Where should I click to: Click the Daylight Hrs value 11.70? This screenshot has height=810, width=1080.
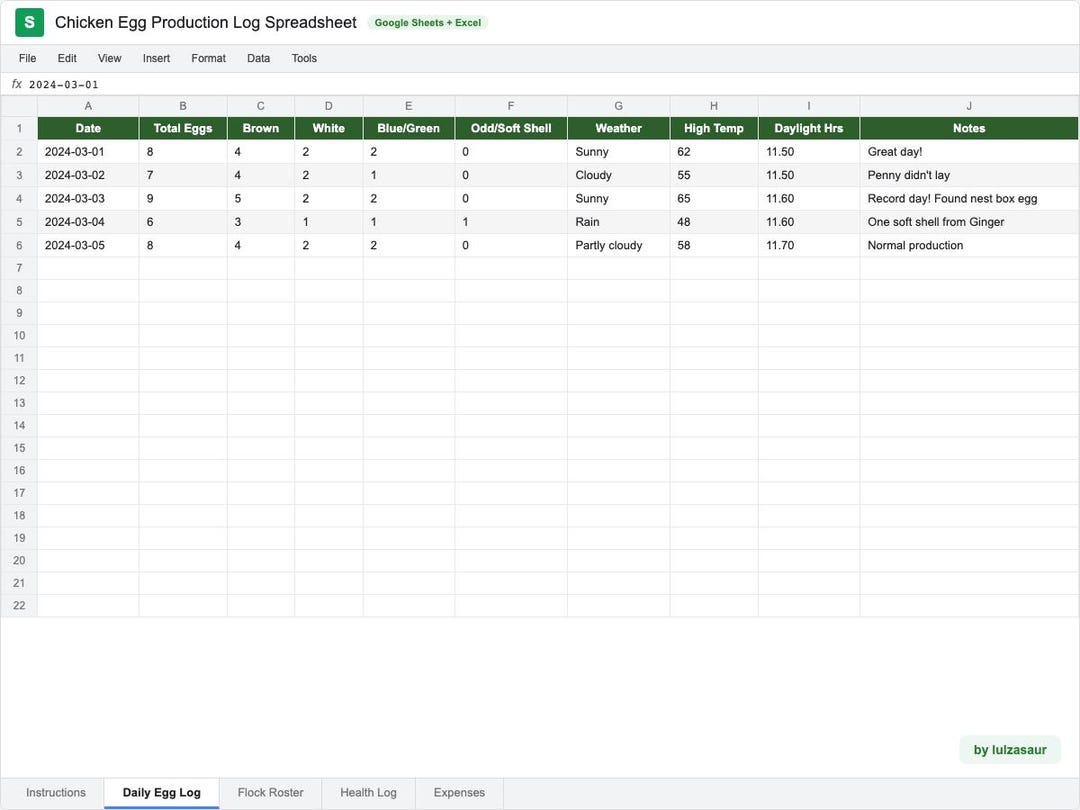click(809, 245)
